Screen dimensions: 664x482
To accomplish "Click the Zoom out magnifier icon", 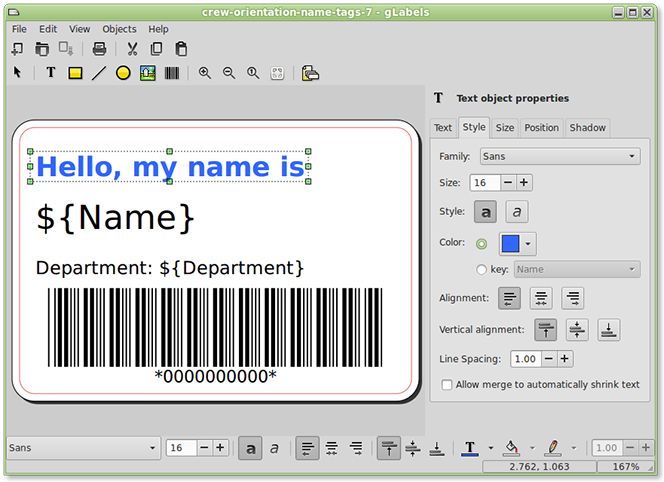I will click(x=229, y=73).
